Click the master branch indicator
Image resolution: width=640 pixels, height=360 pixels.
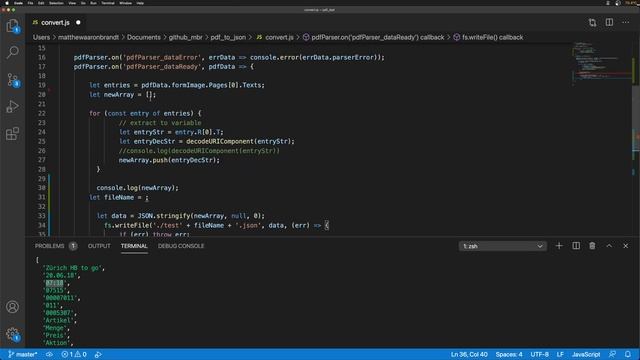point(23,354)
